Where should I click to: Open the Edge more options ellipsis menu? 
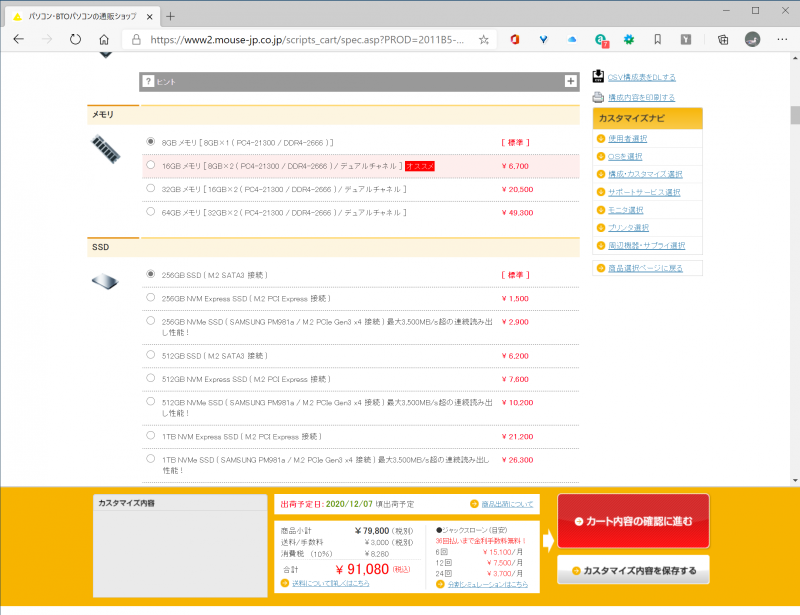[782, 38]
